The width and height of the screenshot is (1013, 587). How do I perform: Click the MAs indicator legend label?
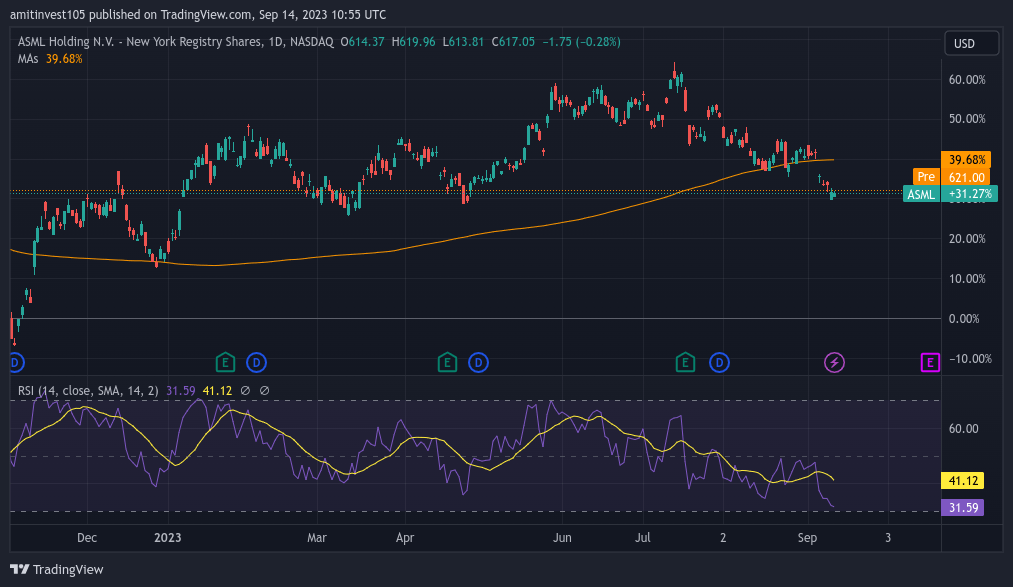pyautogui.click(x=28, y=59)
